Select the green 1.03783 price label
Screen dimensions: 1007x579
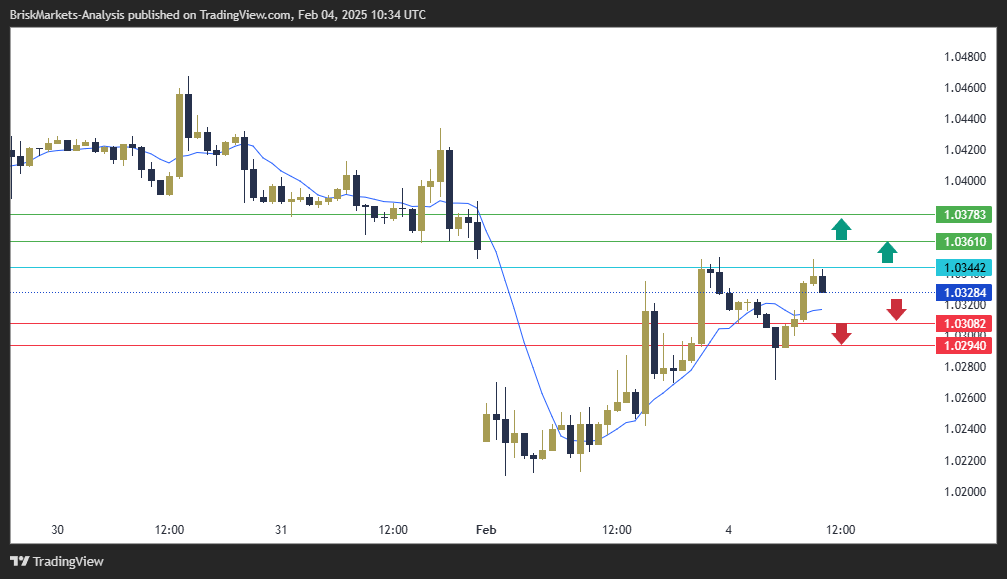coord(965,215)
